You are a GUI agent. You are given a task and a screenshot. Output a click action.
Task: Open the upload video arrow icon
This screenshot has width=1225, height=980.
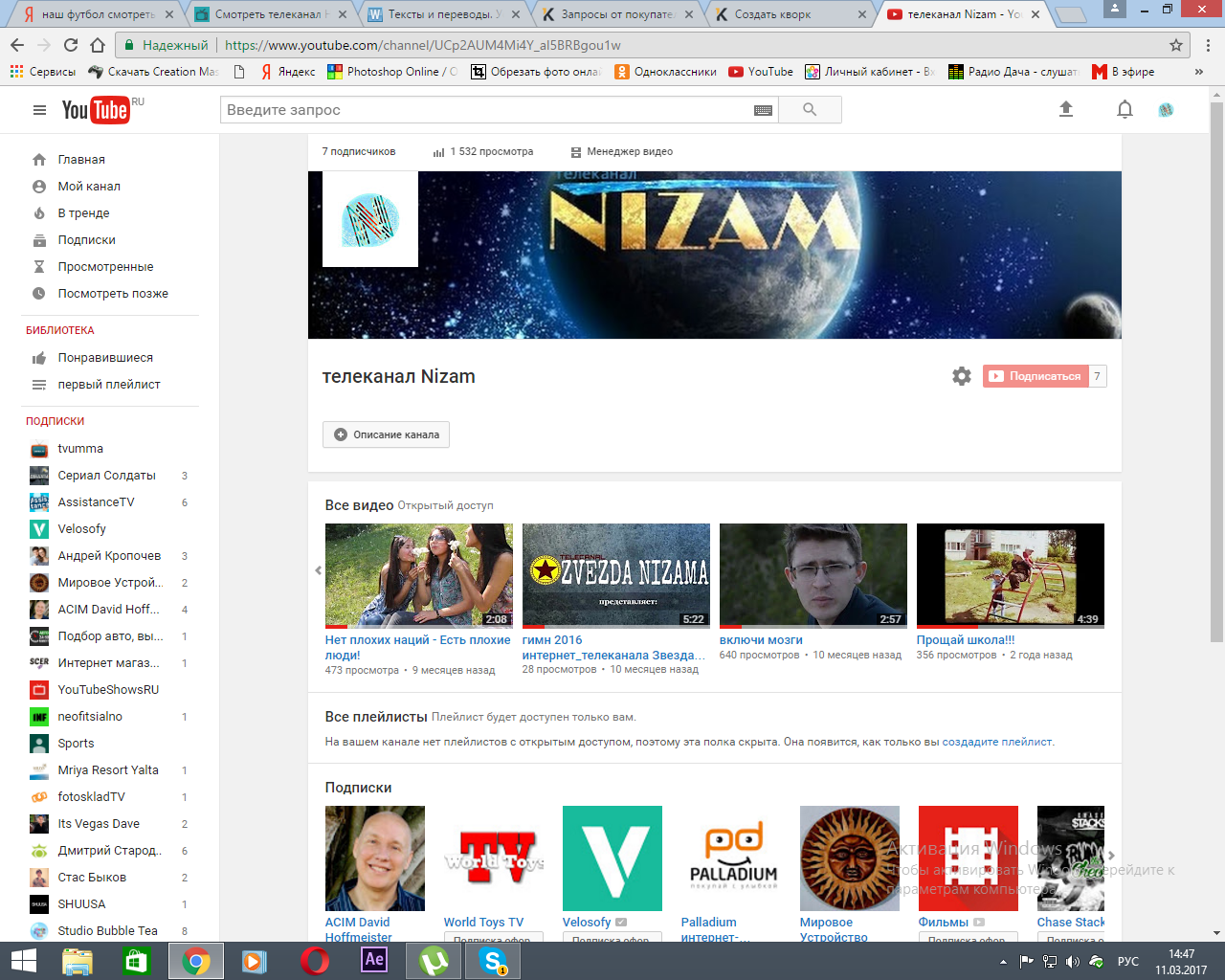click(x=1066, y=110)
